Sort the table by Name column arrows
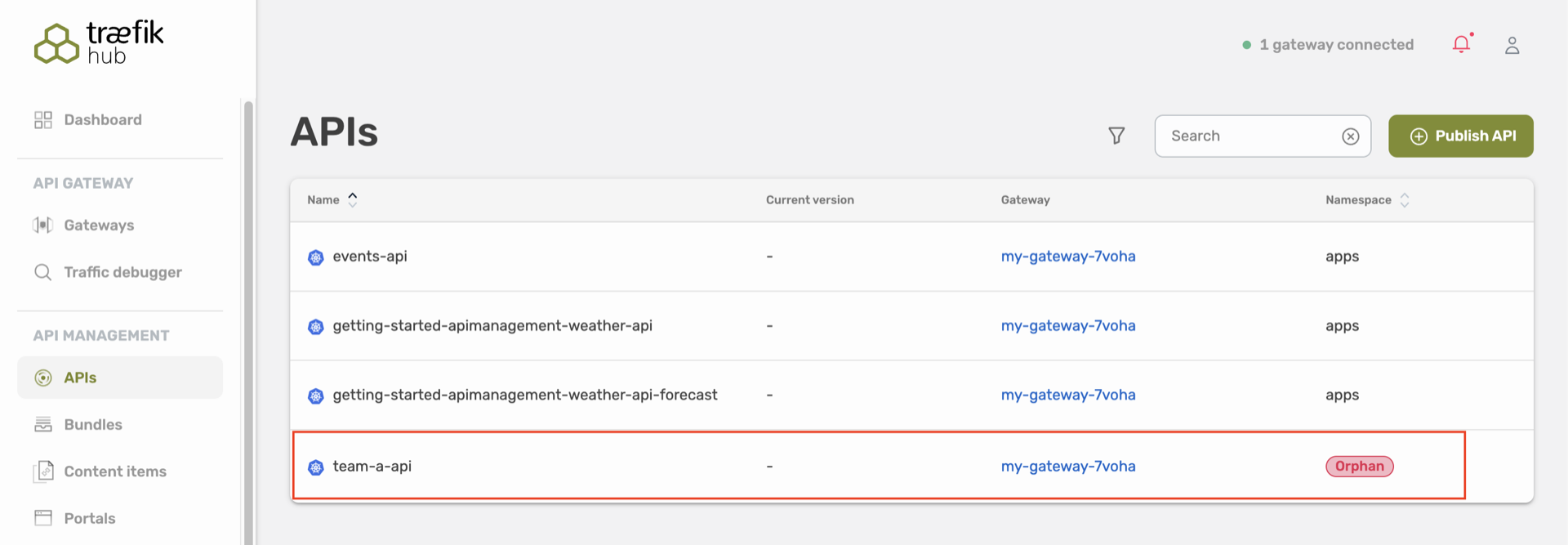 (353, 199)
